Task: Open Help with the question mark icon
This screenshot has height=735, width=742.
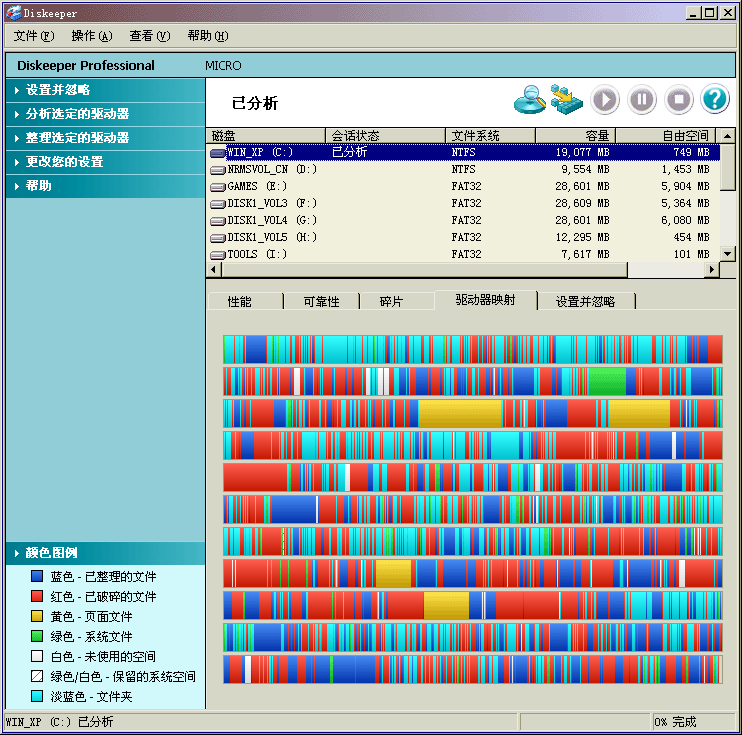Action: tap(715, 99)
